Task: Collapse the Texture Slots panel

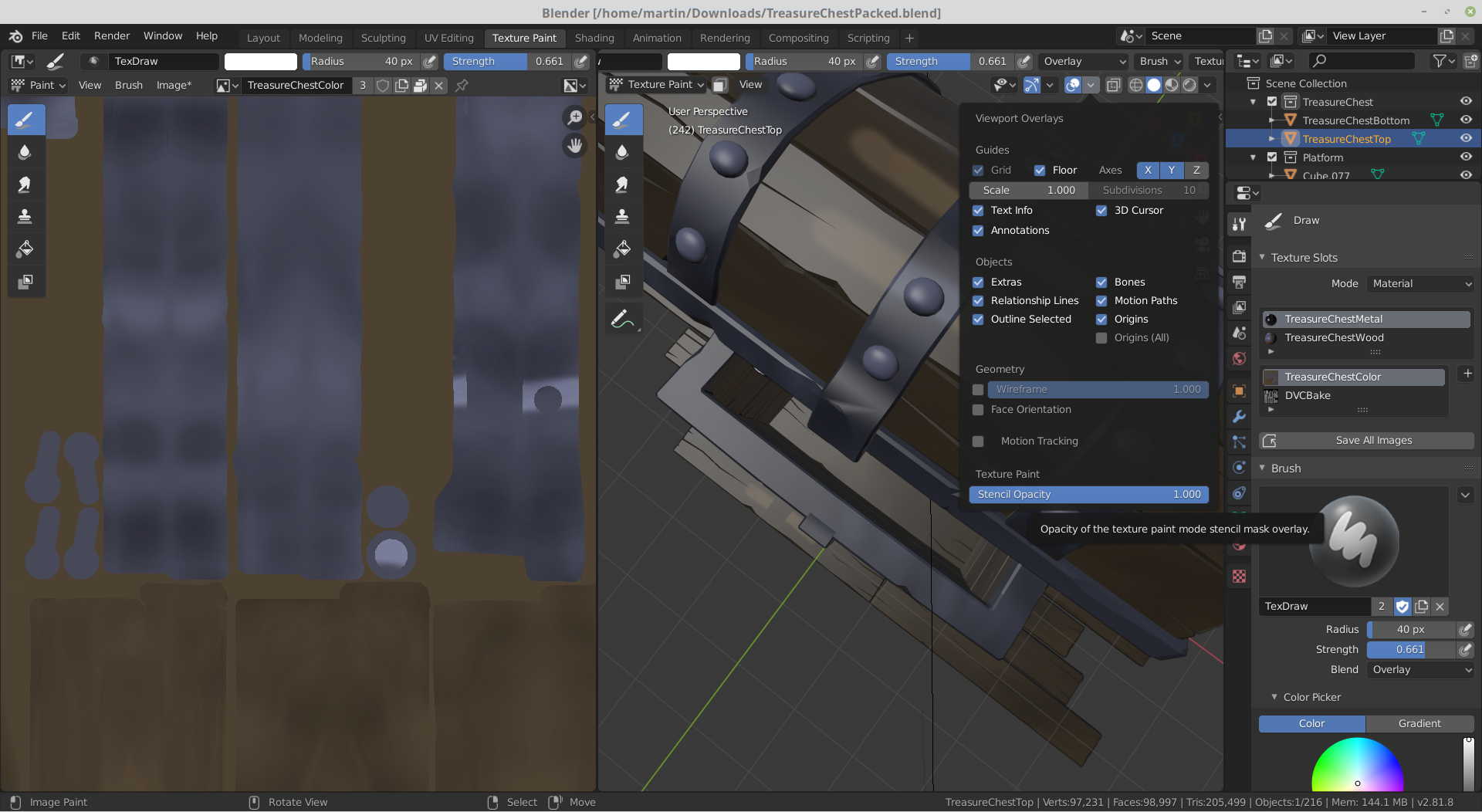Action: coord(1263,258)
